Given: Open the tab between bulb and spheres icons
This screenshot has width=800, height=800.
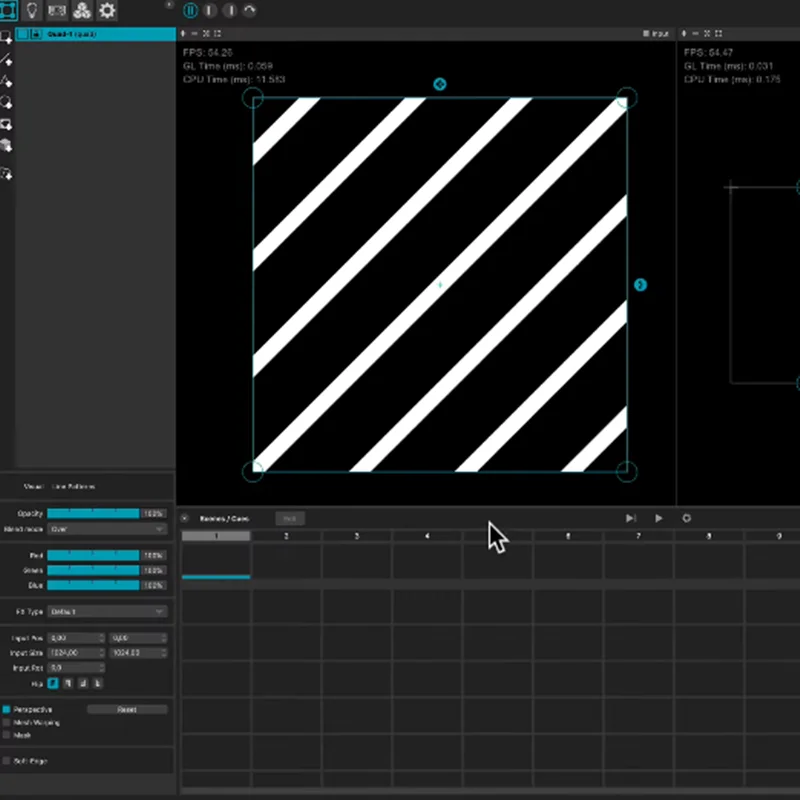Looking at the screenshot, I should pos(57,10).
